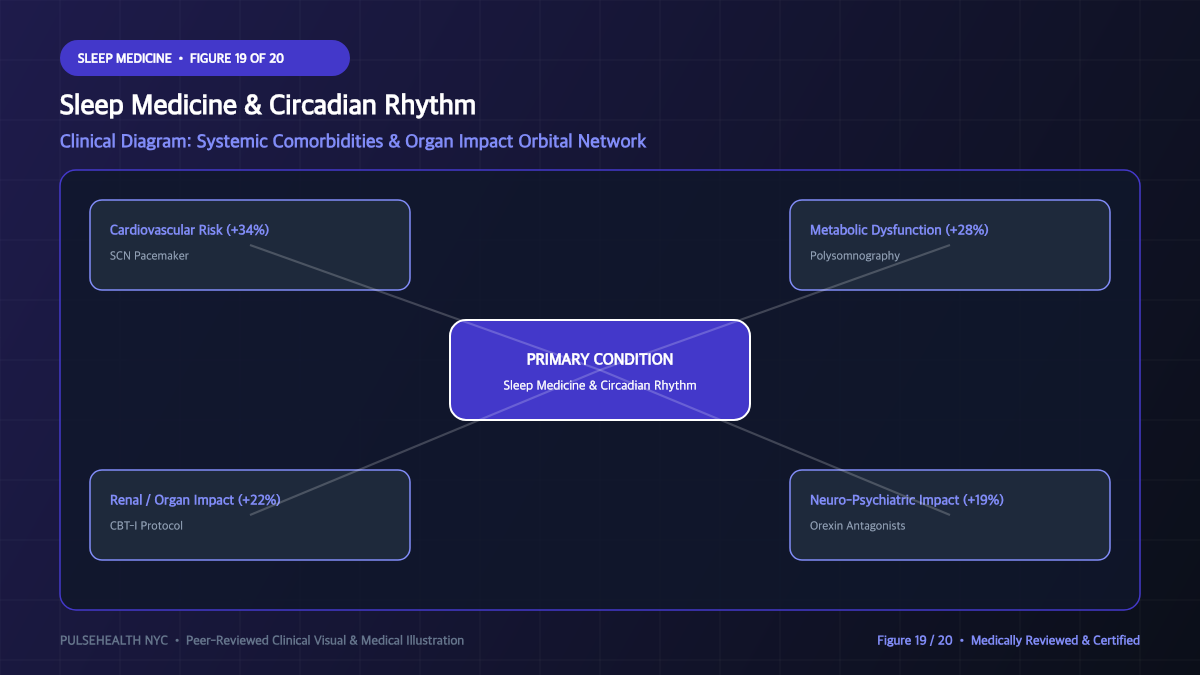Screen dimensions: 1200x675
Task: Click the Sleep Medicine & Circadian Rhythm heading
Action: tap(268, 105)
